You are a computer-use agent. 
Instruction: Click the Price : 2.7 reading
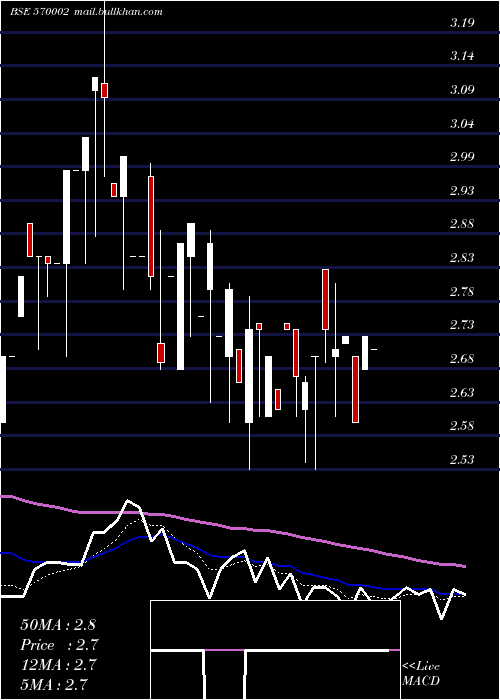pos(59,645)
